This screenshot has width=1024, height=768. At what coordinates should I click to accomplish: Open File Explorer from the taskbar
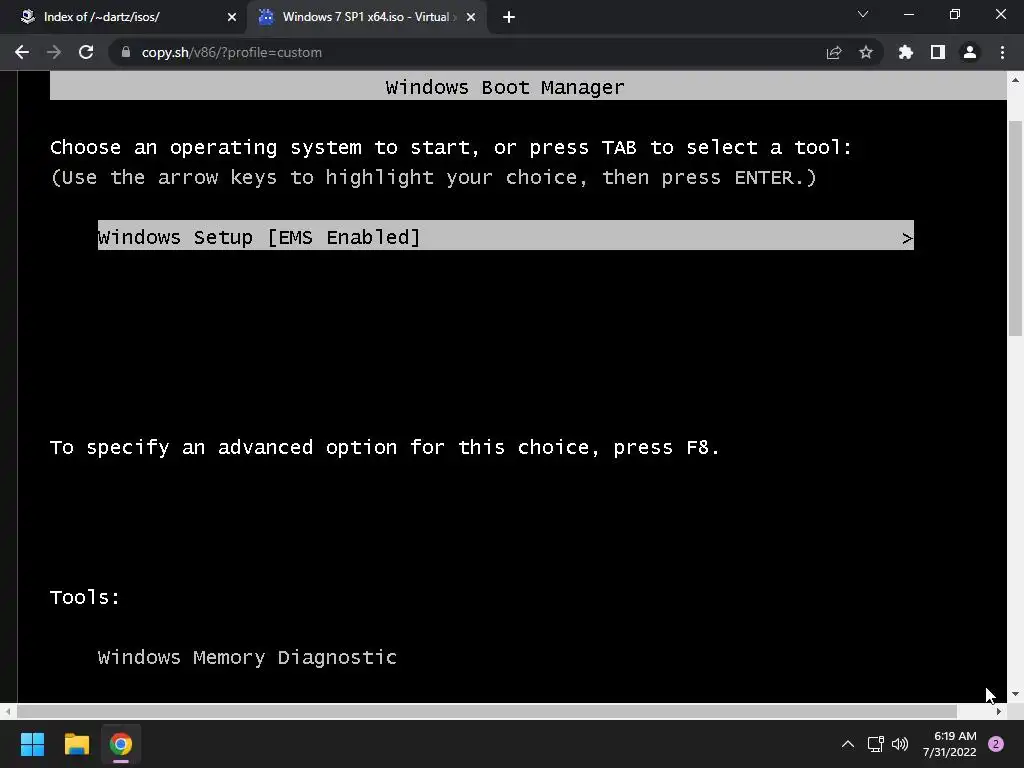(76, 744)
